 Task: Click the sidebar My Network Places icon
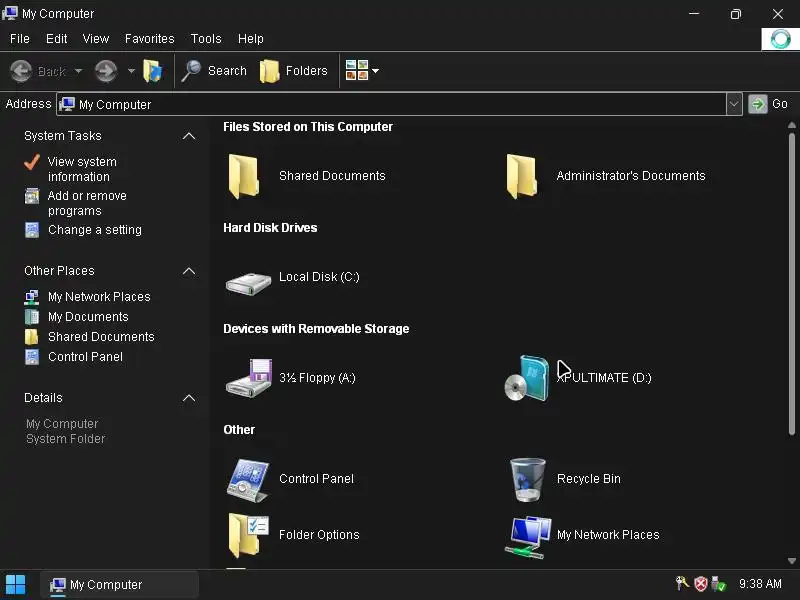pos(32,297)
